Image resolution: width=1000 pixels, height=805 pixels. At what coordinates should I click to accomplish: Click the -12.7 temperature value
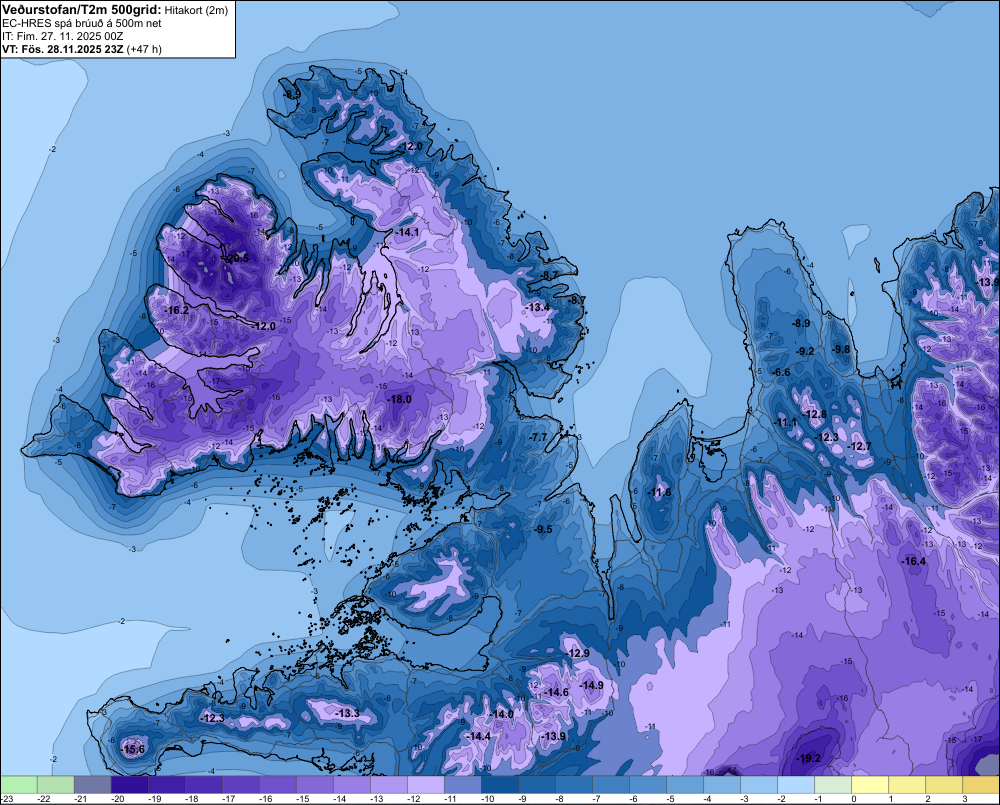[860, 446]
